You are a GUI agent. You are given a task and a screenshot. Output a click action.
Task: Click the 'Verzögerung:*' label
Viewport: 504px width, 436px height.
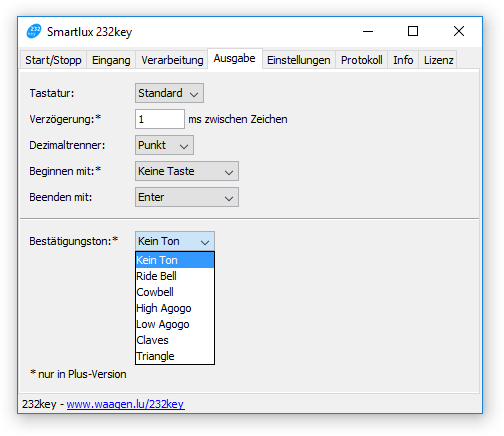(65, 119)
